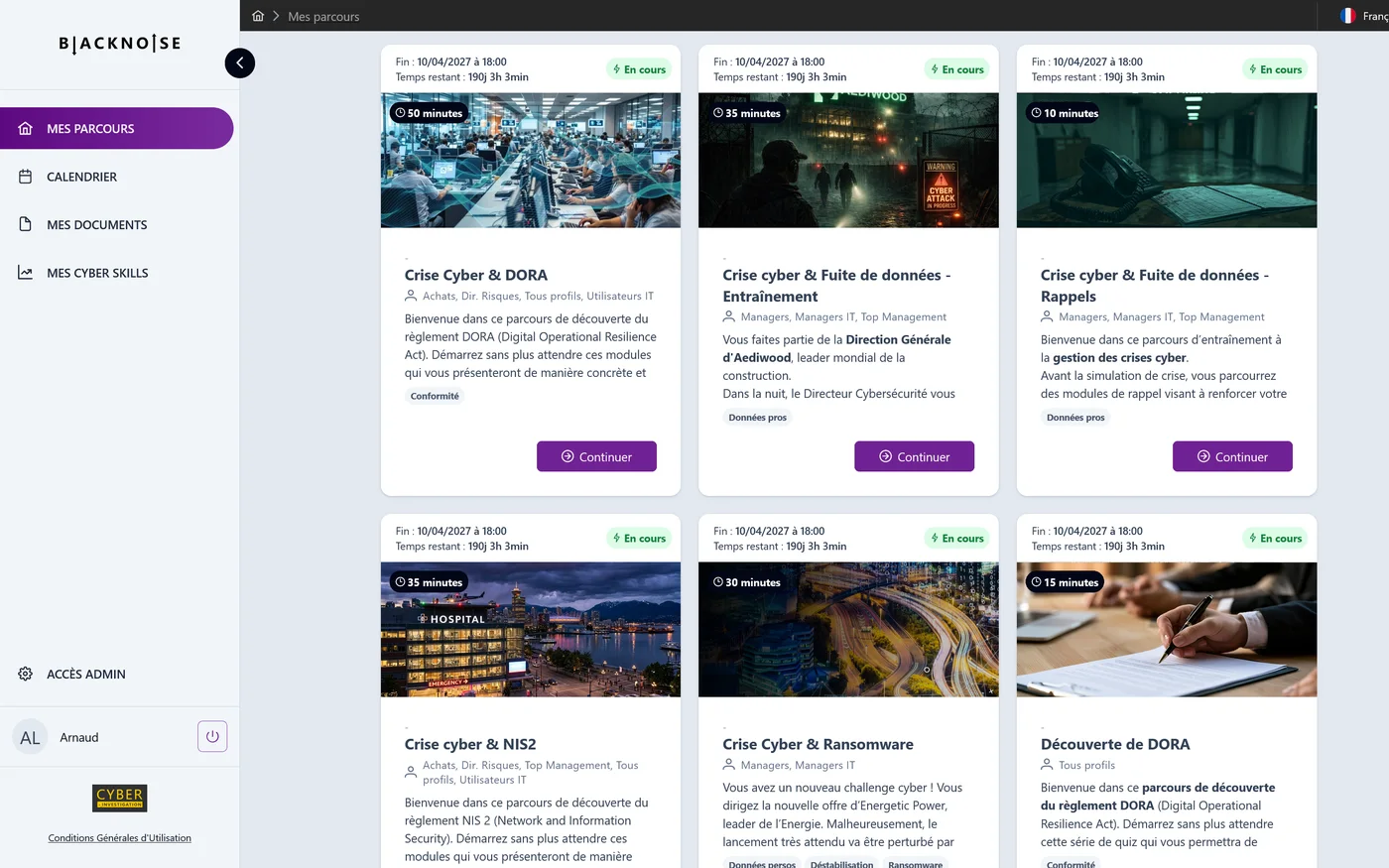Viewport: 1389px width, 868px height.
Task: Click the Crise Cyber & Ransomware title
Action: (818, 744)
